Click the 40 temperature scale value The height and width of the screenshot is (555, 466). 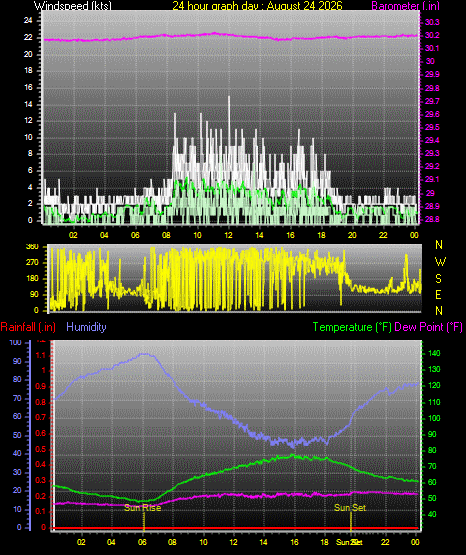coord(432,514)
